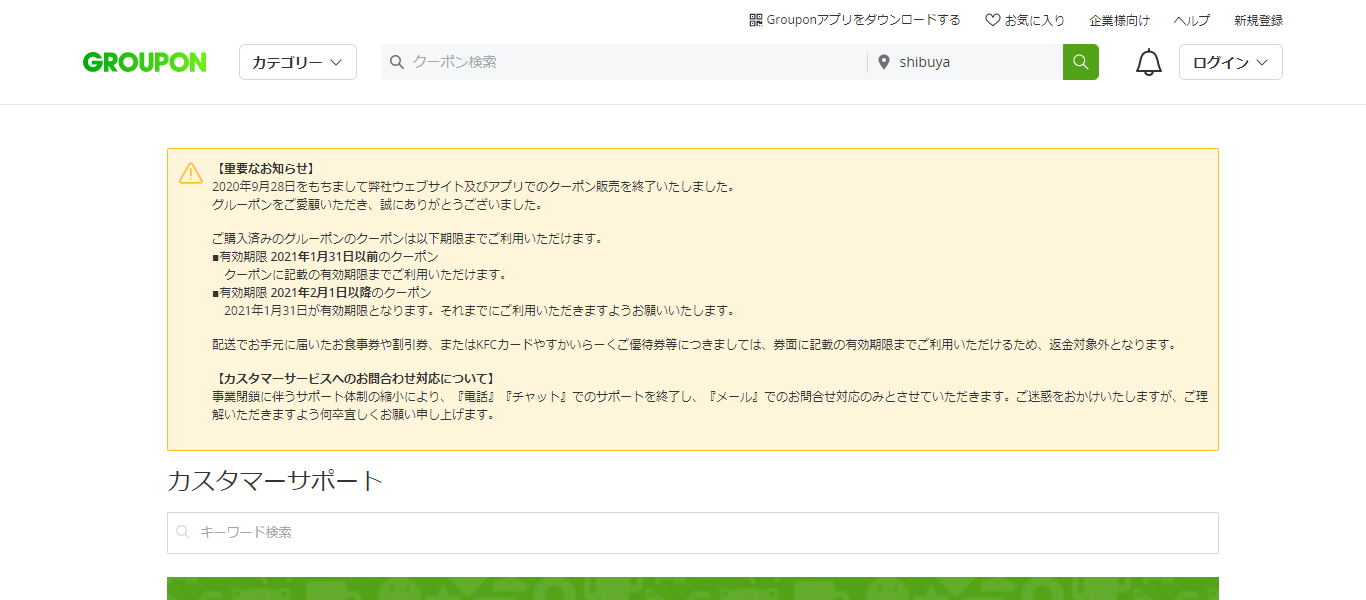Screen dimensions: 1366x600
Task: Expand the ログイン dropdown
Action: [x=1231, y=62]
